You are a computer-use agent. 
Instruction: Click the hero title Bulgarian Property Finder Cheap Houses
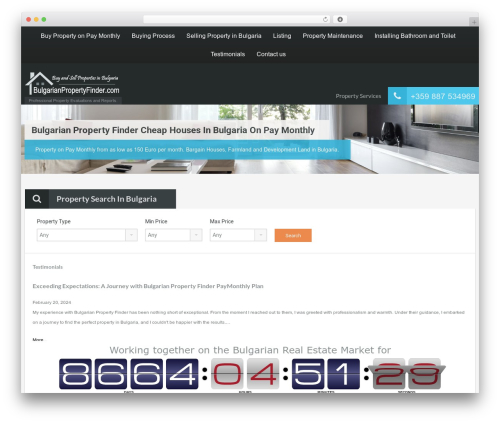tap(173, 130)
